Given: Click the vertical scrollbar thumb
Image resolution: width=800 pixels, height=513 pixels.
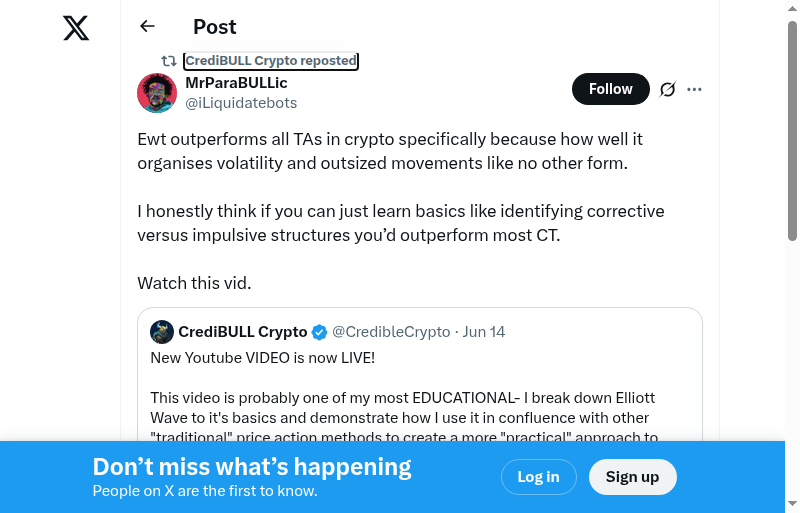Looking at the screenshot, I should coord(792,130).
